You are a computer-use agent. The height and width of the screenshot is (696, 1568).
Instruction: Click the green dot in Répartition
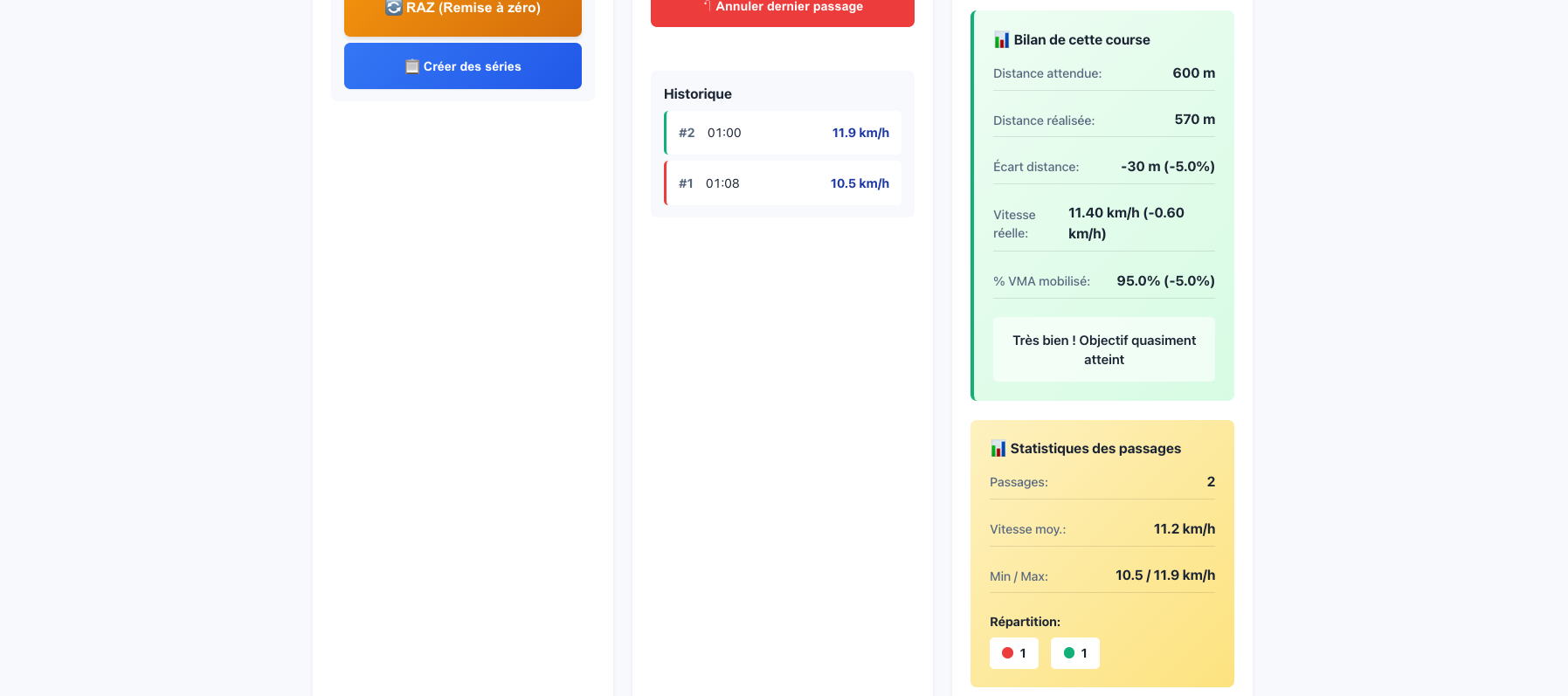[x=1068, y=653]
